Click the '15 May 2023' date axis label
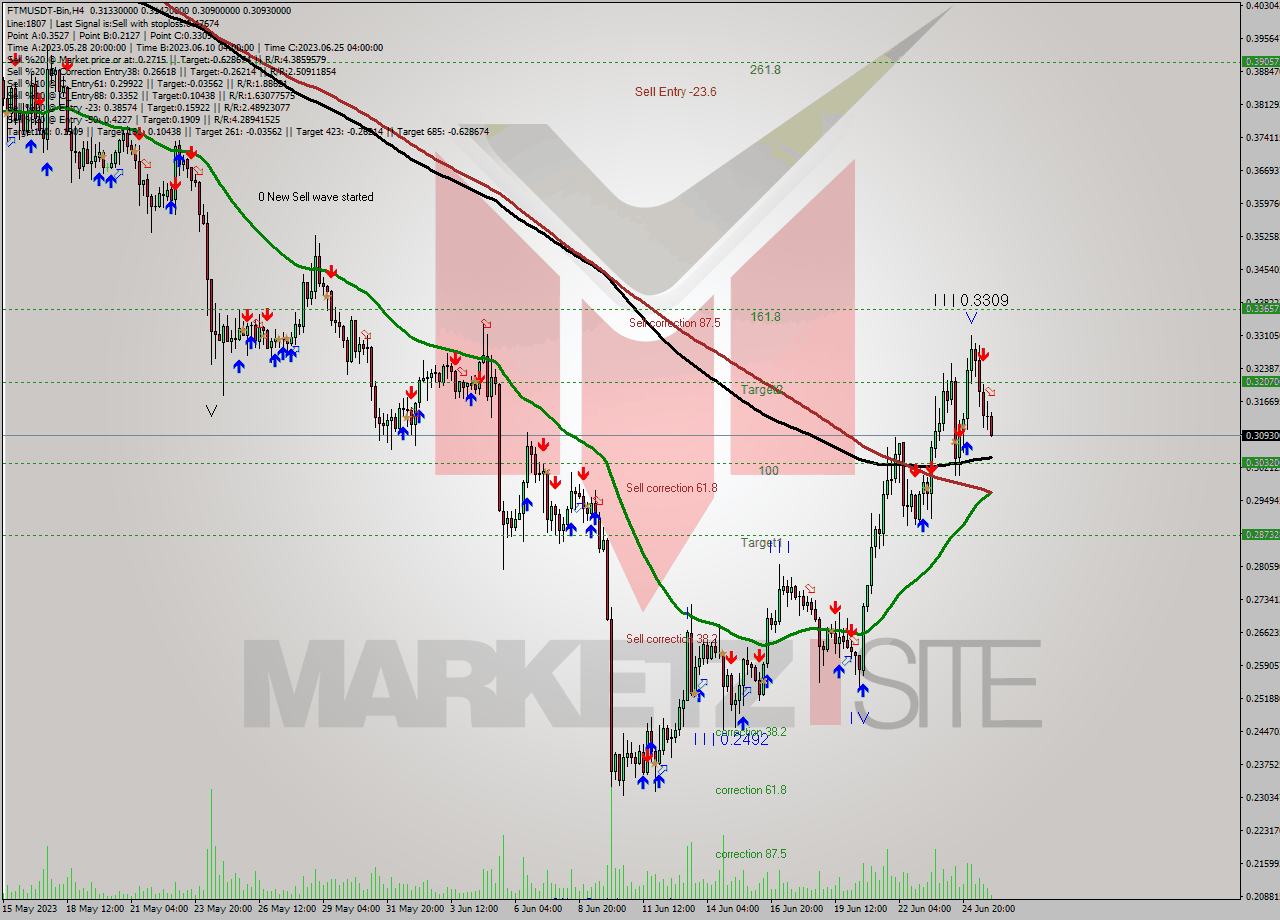The width and height of the screenshot is (1280, 920). click(30, 909)
